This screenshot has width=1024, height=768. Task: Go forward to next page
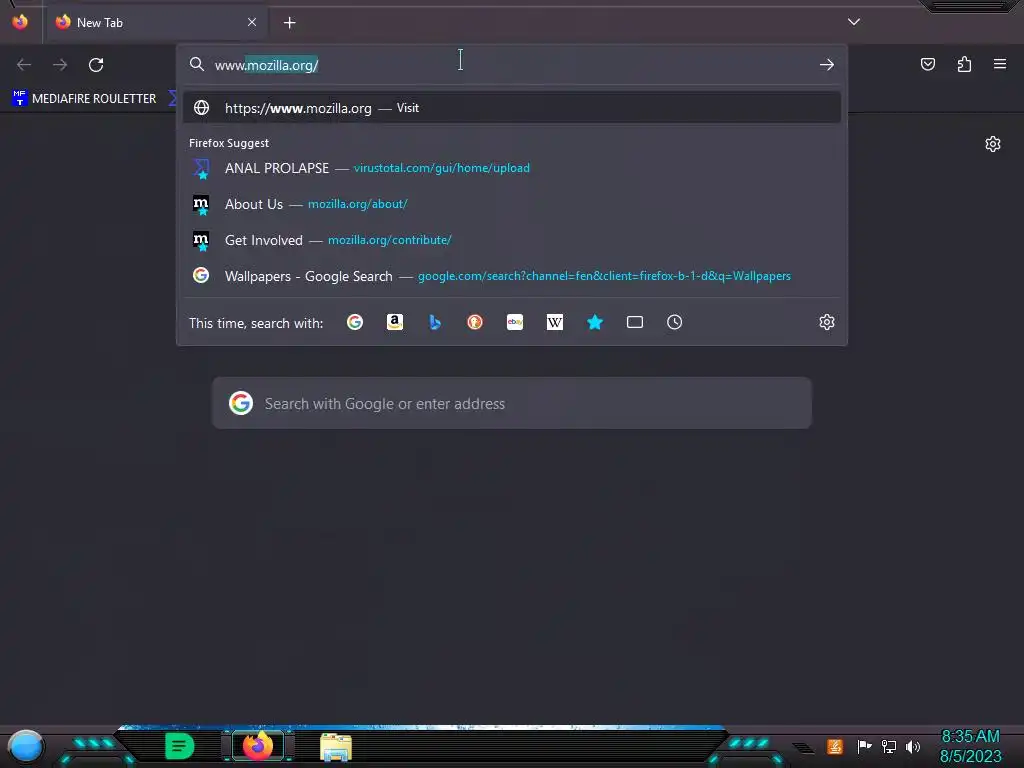click(x=60, y=65)
